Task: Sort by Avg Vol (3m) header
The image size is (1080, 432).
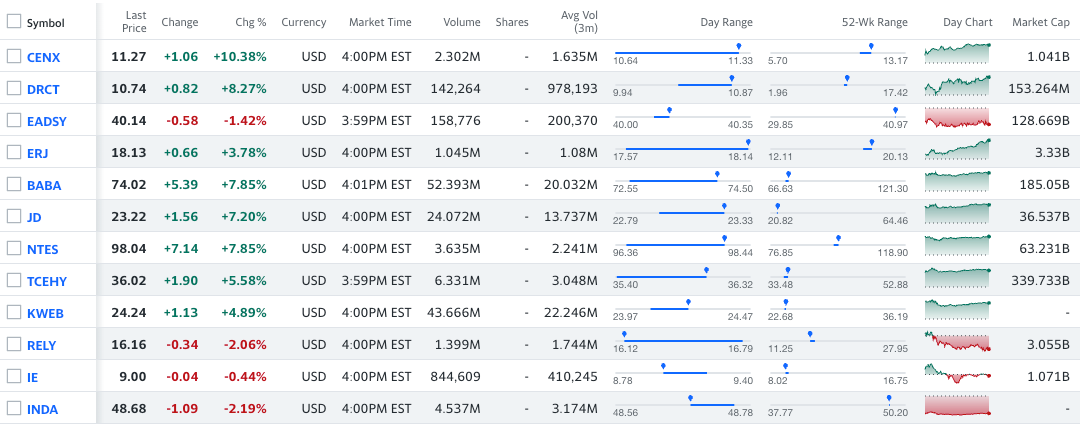Action: pyautogui.click(x=579, y=22)
